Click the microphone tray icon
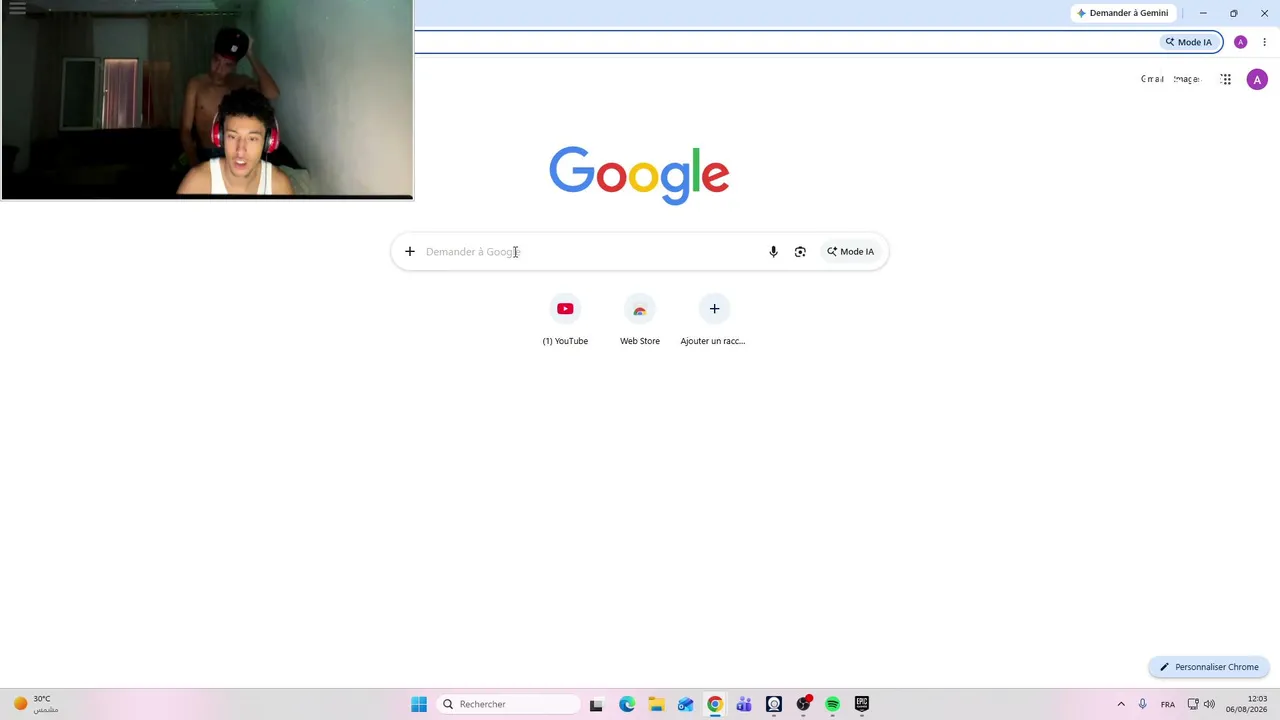The image size is (1280, 720). pyautogui.click(x=1142, y=704)
